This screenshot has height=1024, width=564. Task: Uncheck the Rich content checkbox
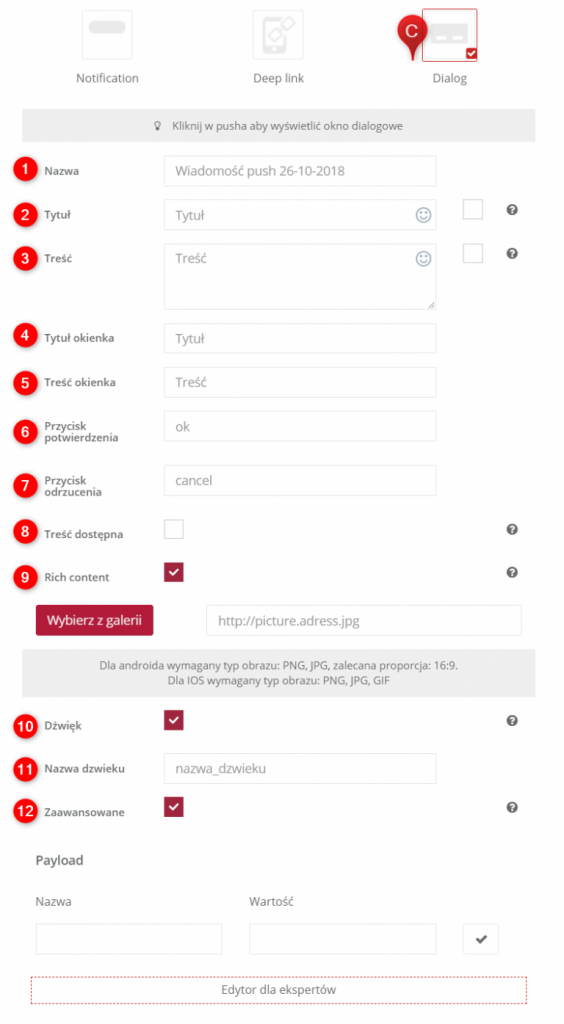click(x=174, y=572)
